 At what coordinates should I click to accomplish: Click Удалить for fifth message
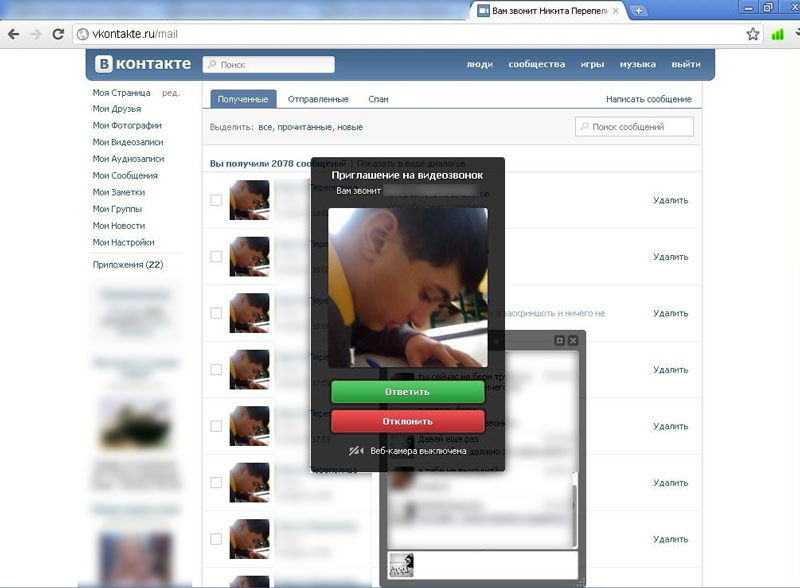670,426
